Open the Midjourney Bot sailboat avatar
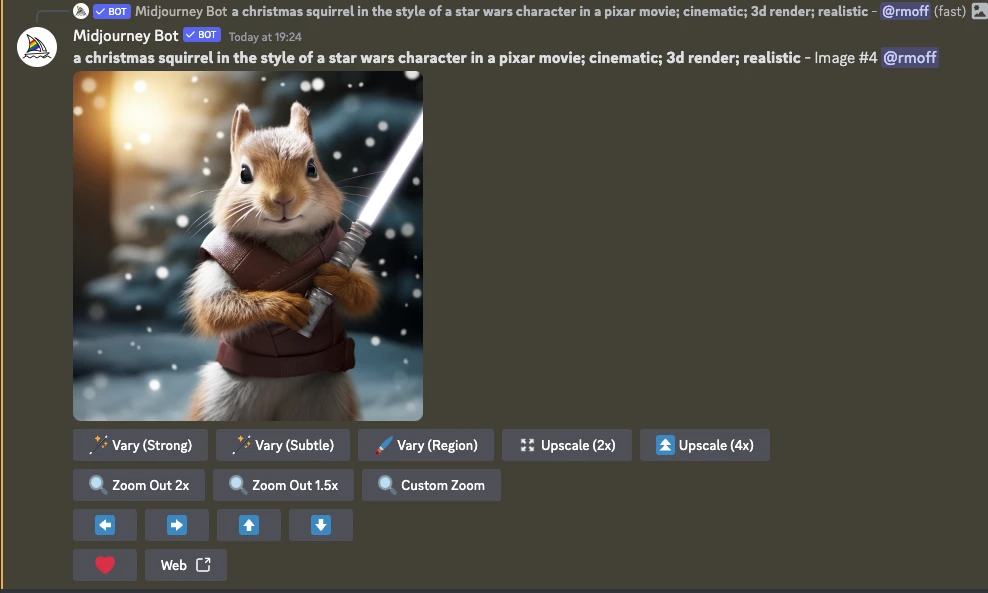The width and height of the screenshot is (988, 593). 37,48
